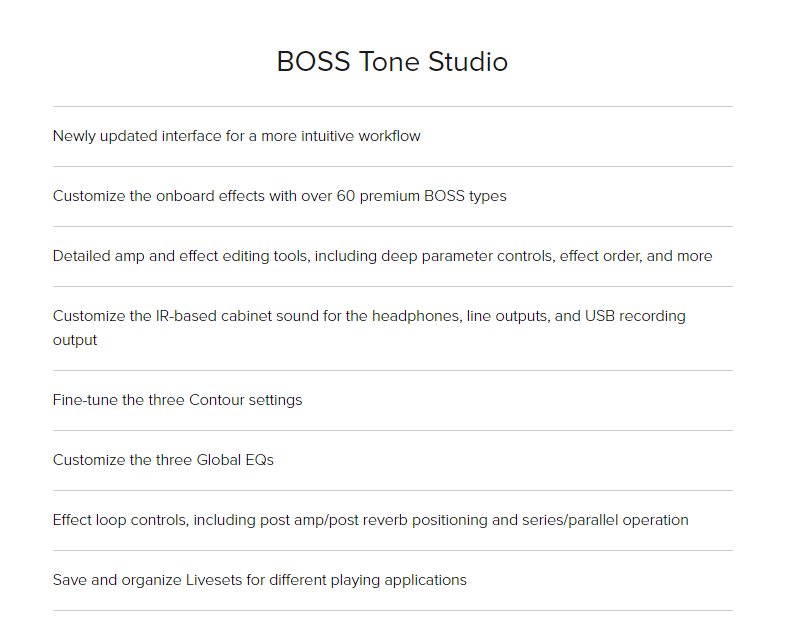The height and width of the screenshot is (625, 794).
Task: Click the word 'BOSS' in the title
Action: (313, 62)
